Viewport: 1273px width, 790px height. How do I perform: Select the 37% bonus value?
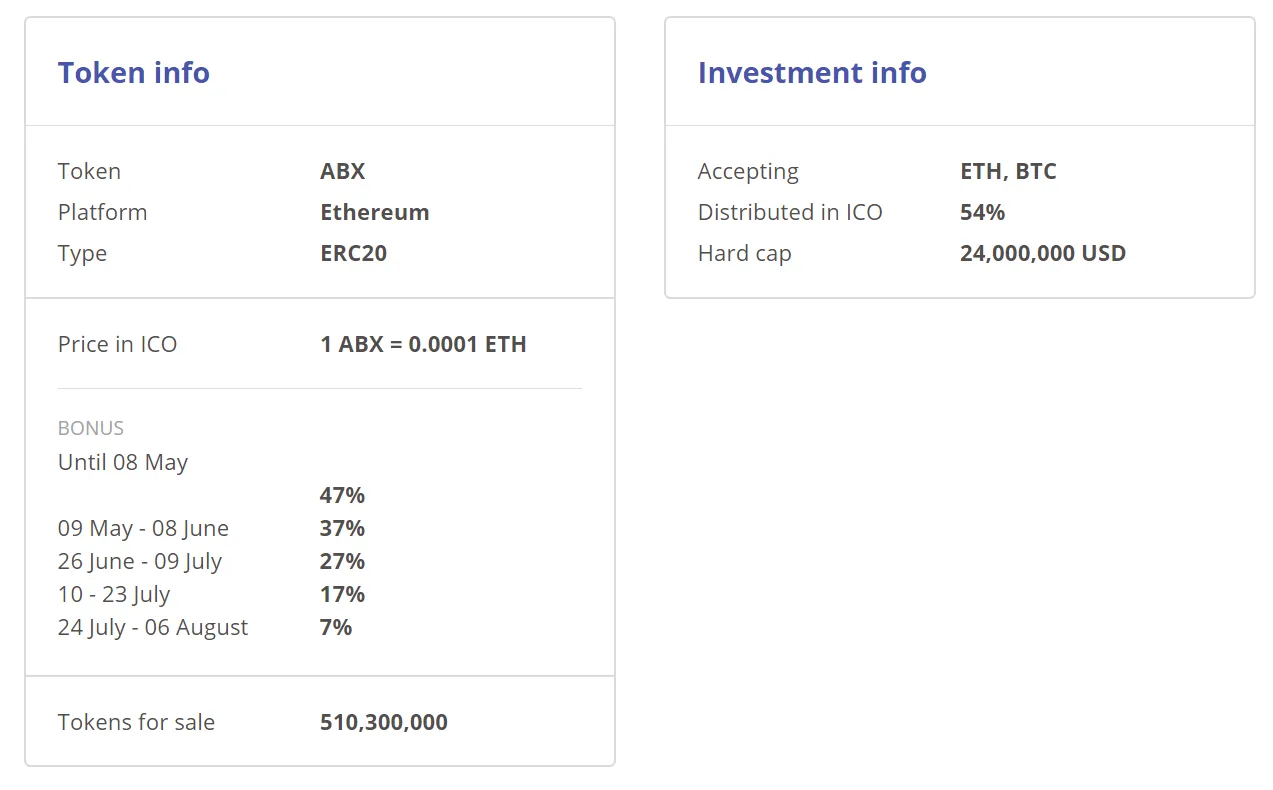pyautogui.click(x=342, y=528)
